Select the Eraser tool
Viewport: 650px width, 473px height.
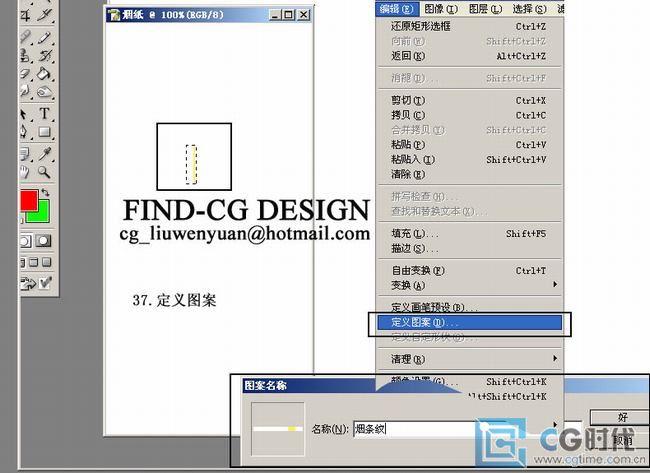[26, 74]
